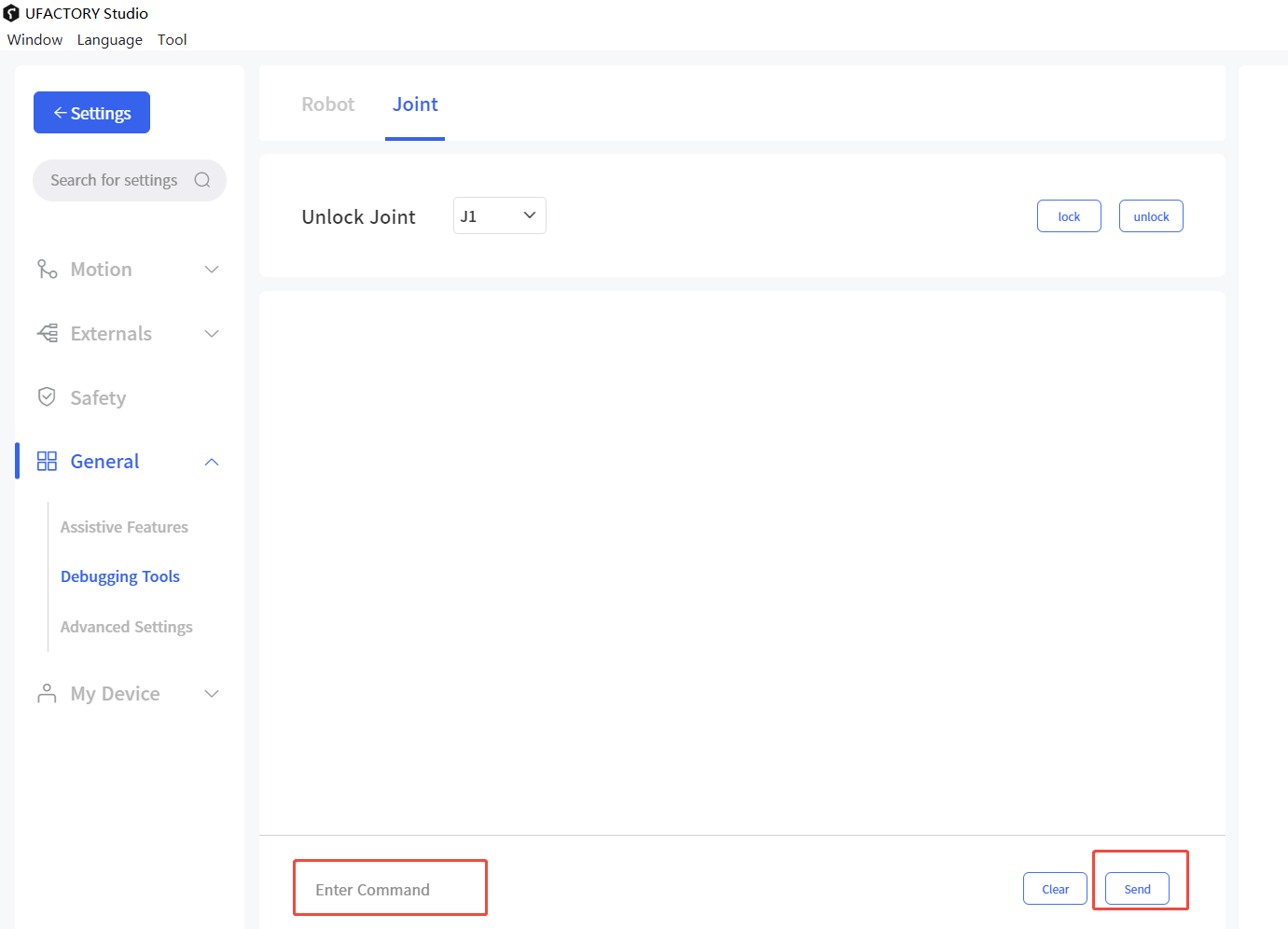Click the UFACTORY Studio logo icon
Image resolution: width=1288 pixels, height=929 pixels.
11,13
